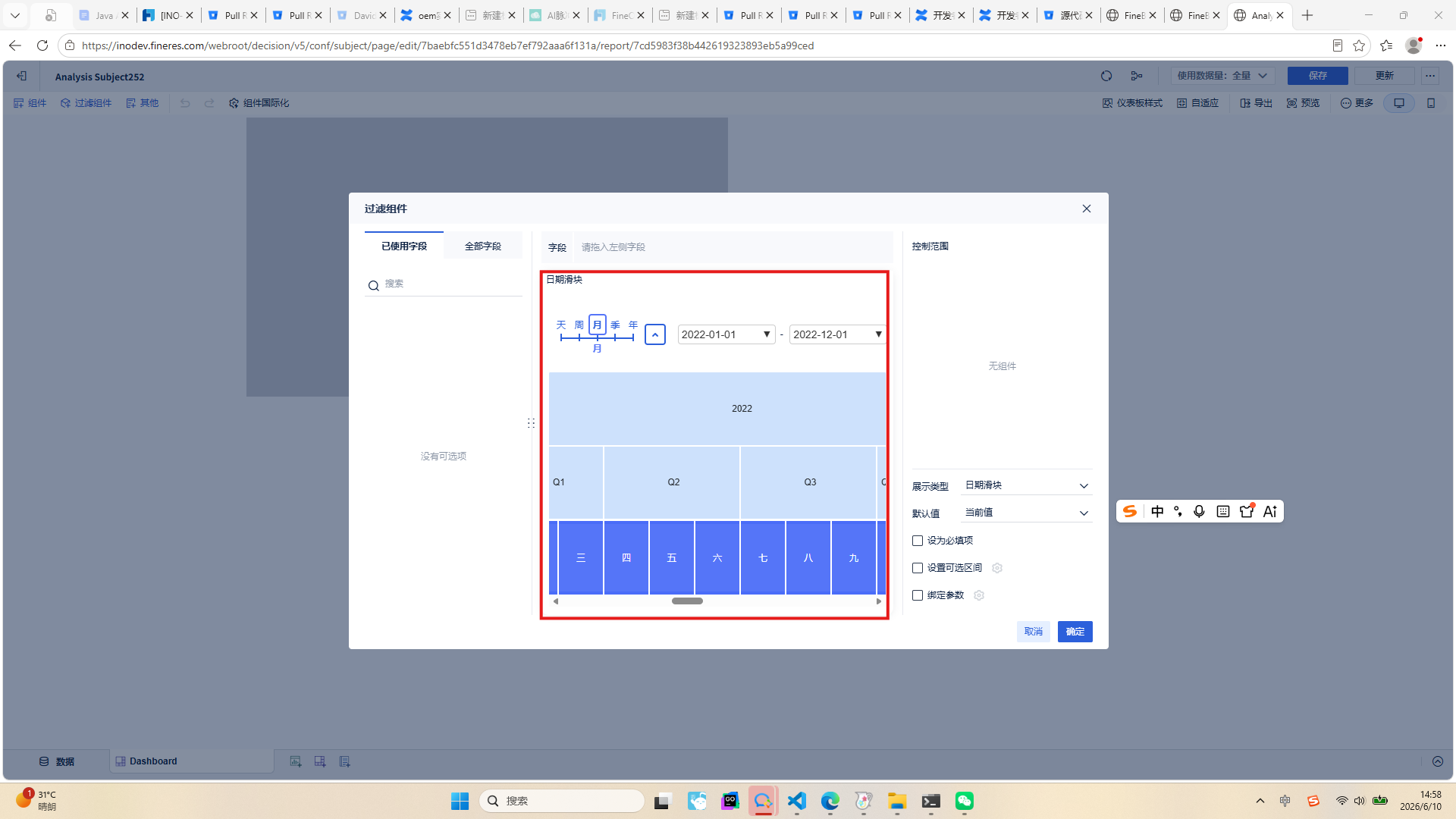Viewport: 1456px width, 819px height.
Task: Close the 过滤组件 dialog
Action: (x=1086, y=209)
